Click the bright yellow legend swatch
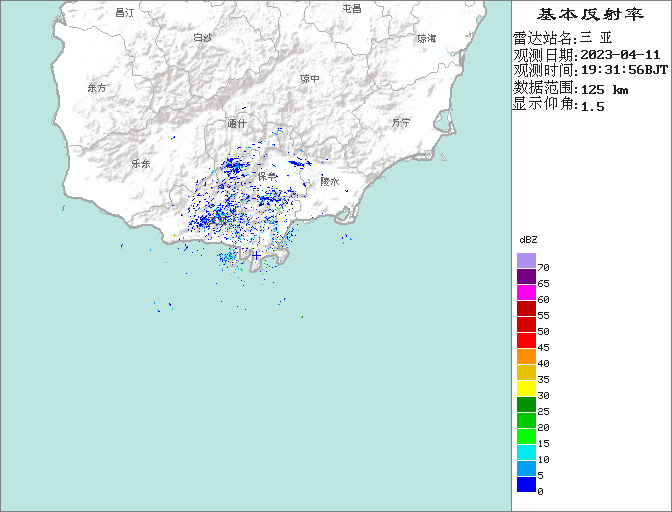 526,389
